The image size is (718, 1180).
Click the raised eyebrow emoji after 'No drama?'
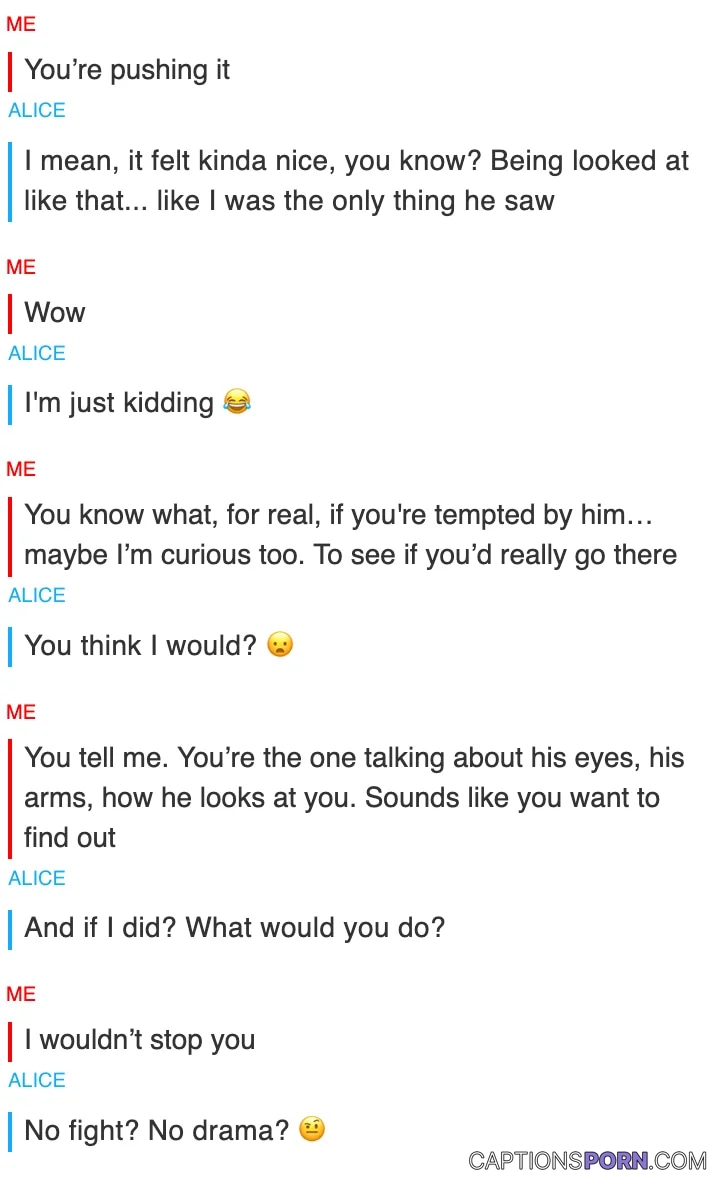click(312, 1130)
